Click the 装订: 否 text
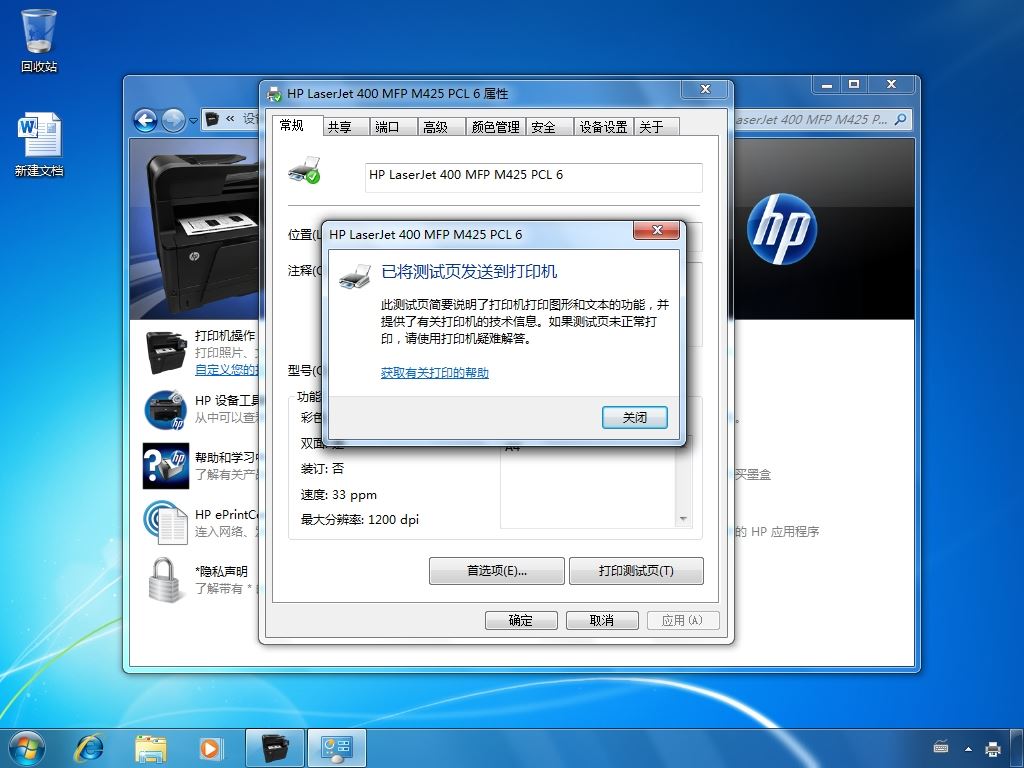The width and height of the screenshot is (1024, 768). [322, 469]
